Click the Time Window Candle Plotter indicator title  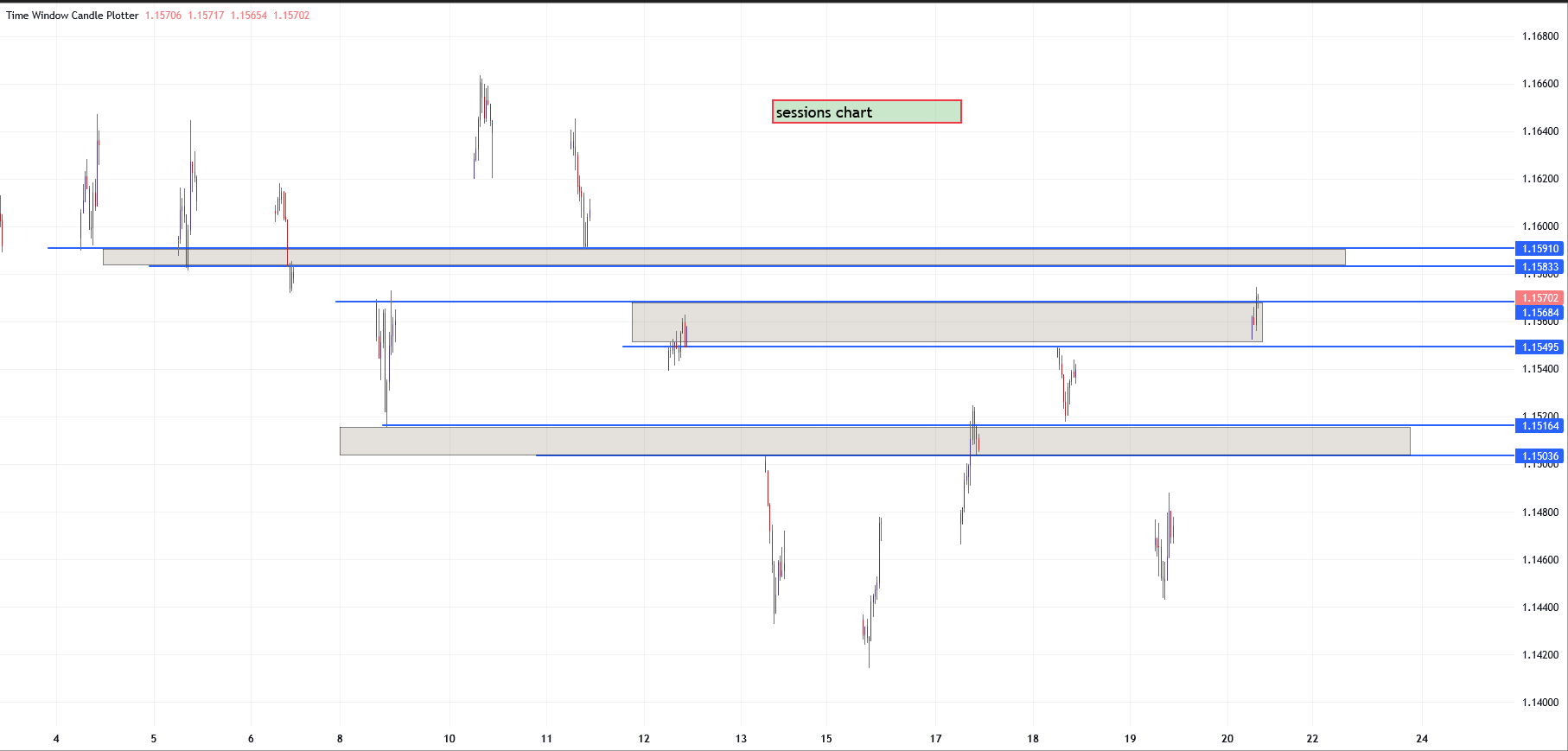(72, 16)
